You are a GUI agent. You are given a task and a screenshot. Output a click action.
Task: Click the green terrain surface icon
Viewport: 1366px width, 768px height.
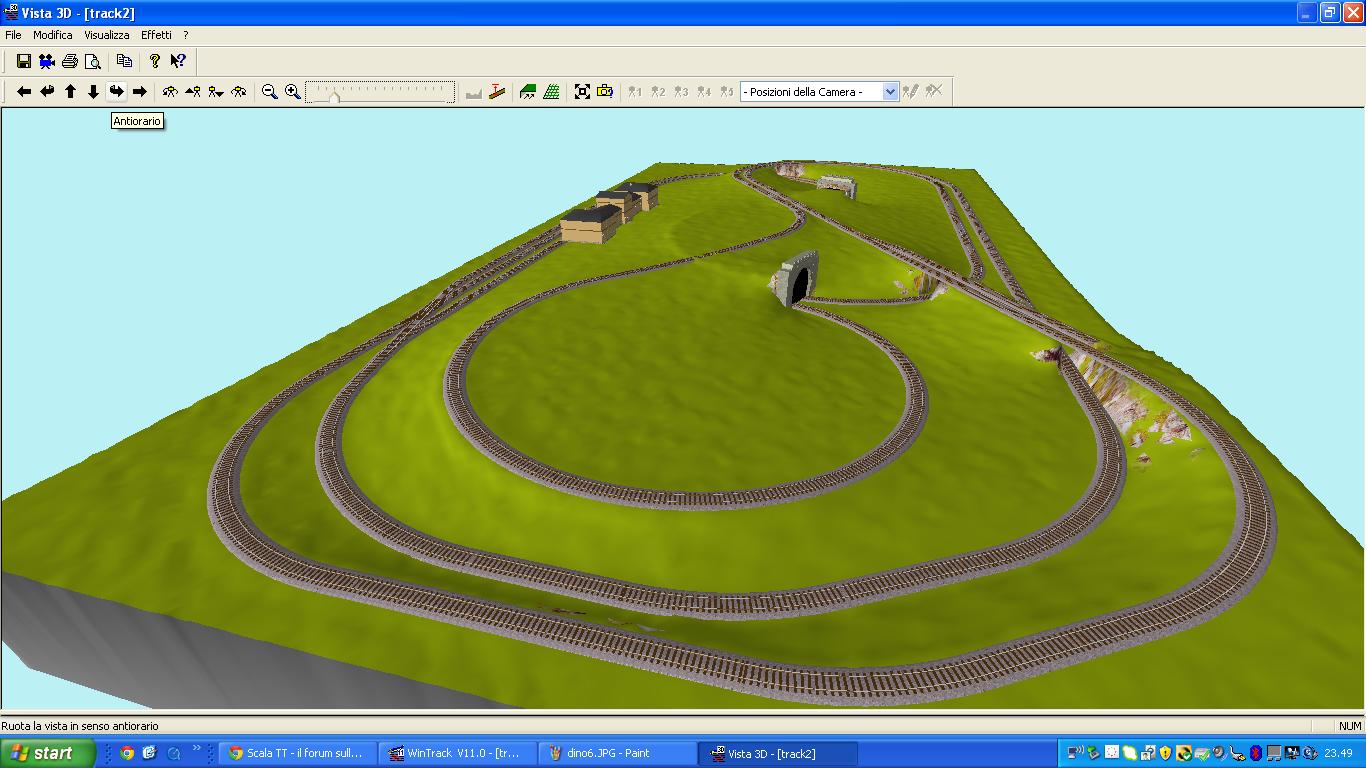(x=528, y=92)
